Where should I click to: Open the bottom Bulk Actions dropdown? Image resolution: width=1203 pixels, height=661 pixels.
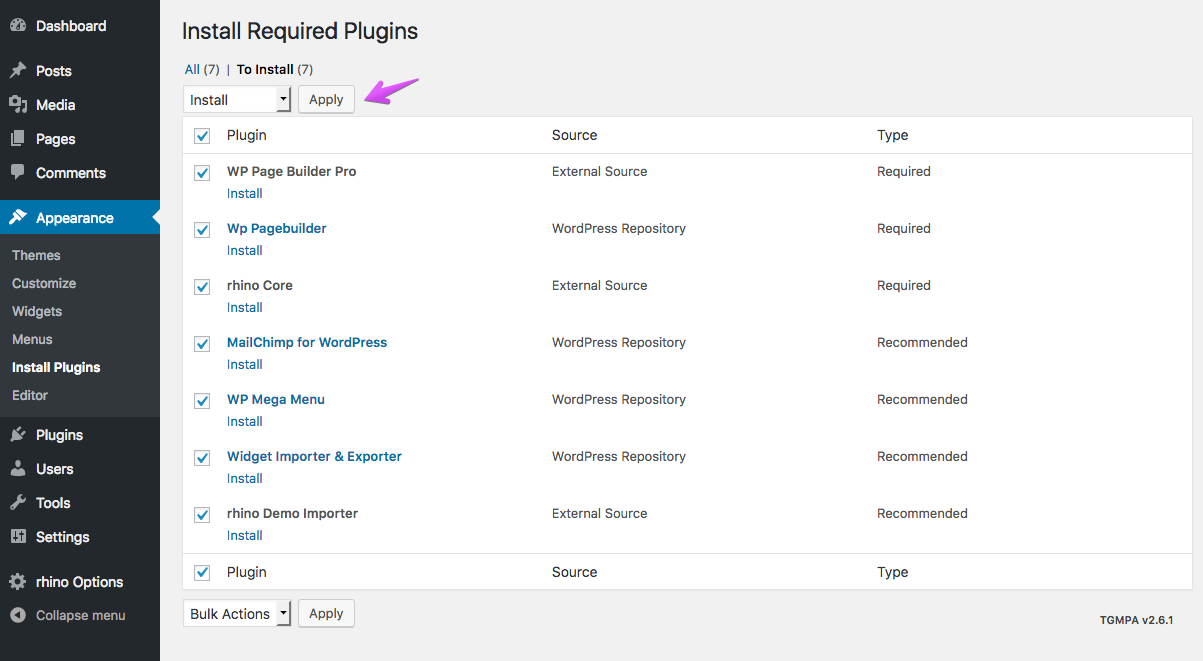click(x=237, y=614)
